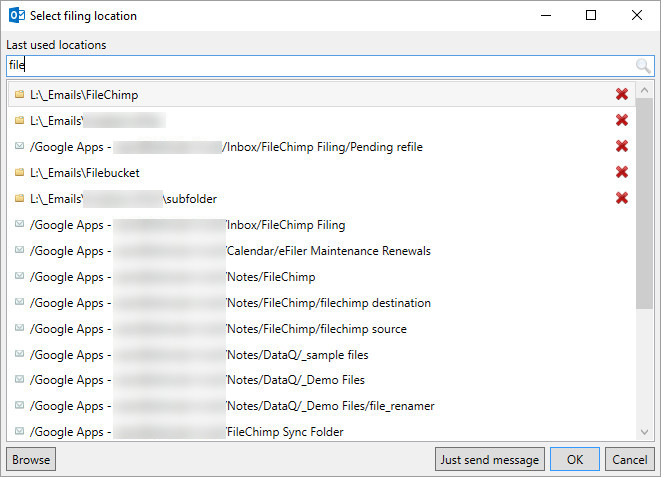Viewport: 661px width, 477px height.
Task: Delete the \subfolder location entry
Action: coord(622,198)
